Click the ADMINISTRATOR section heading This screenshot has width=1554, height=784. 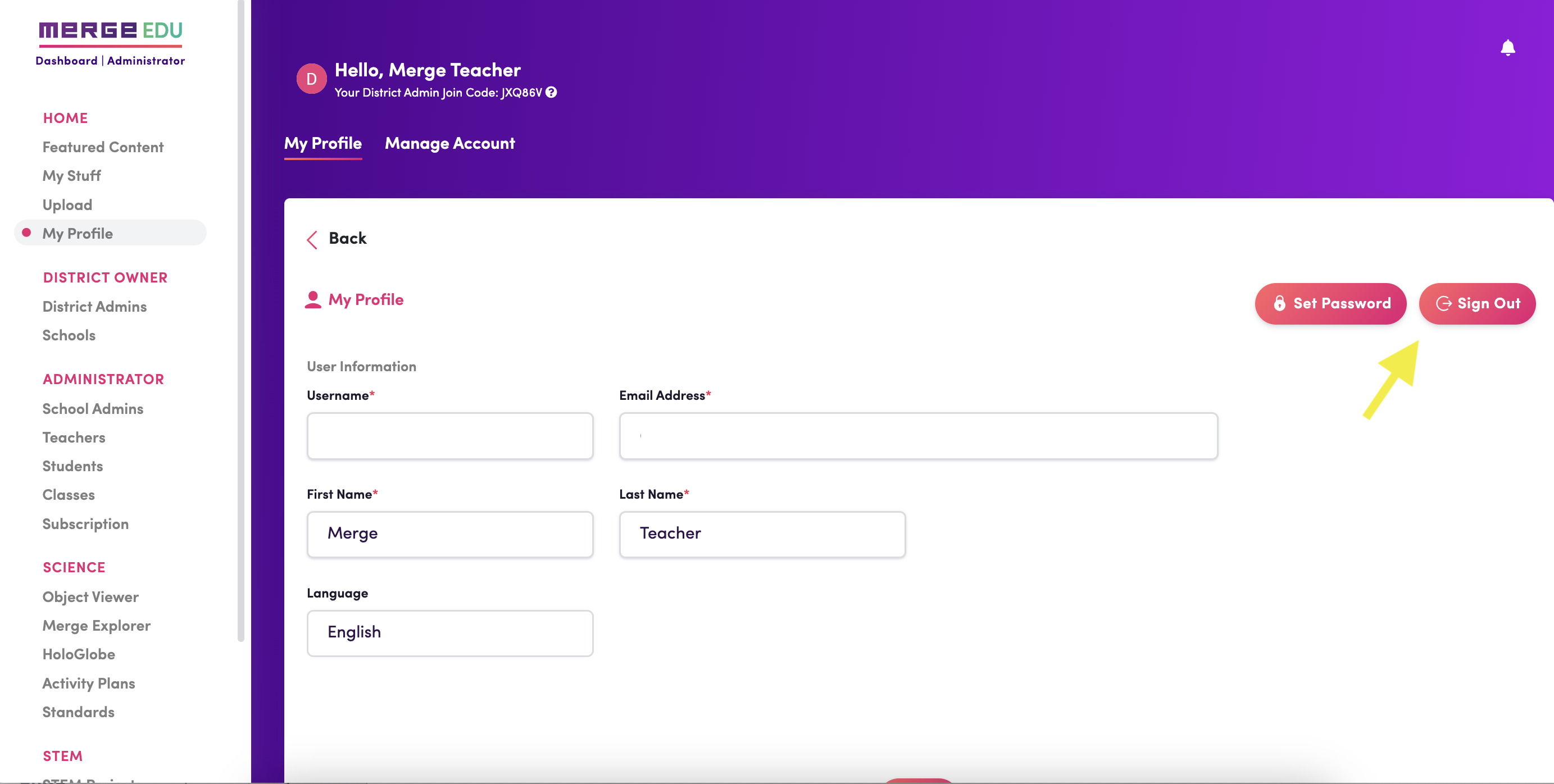103,379
